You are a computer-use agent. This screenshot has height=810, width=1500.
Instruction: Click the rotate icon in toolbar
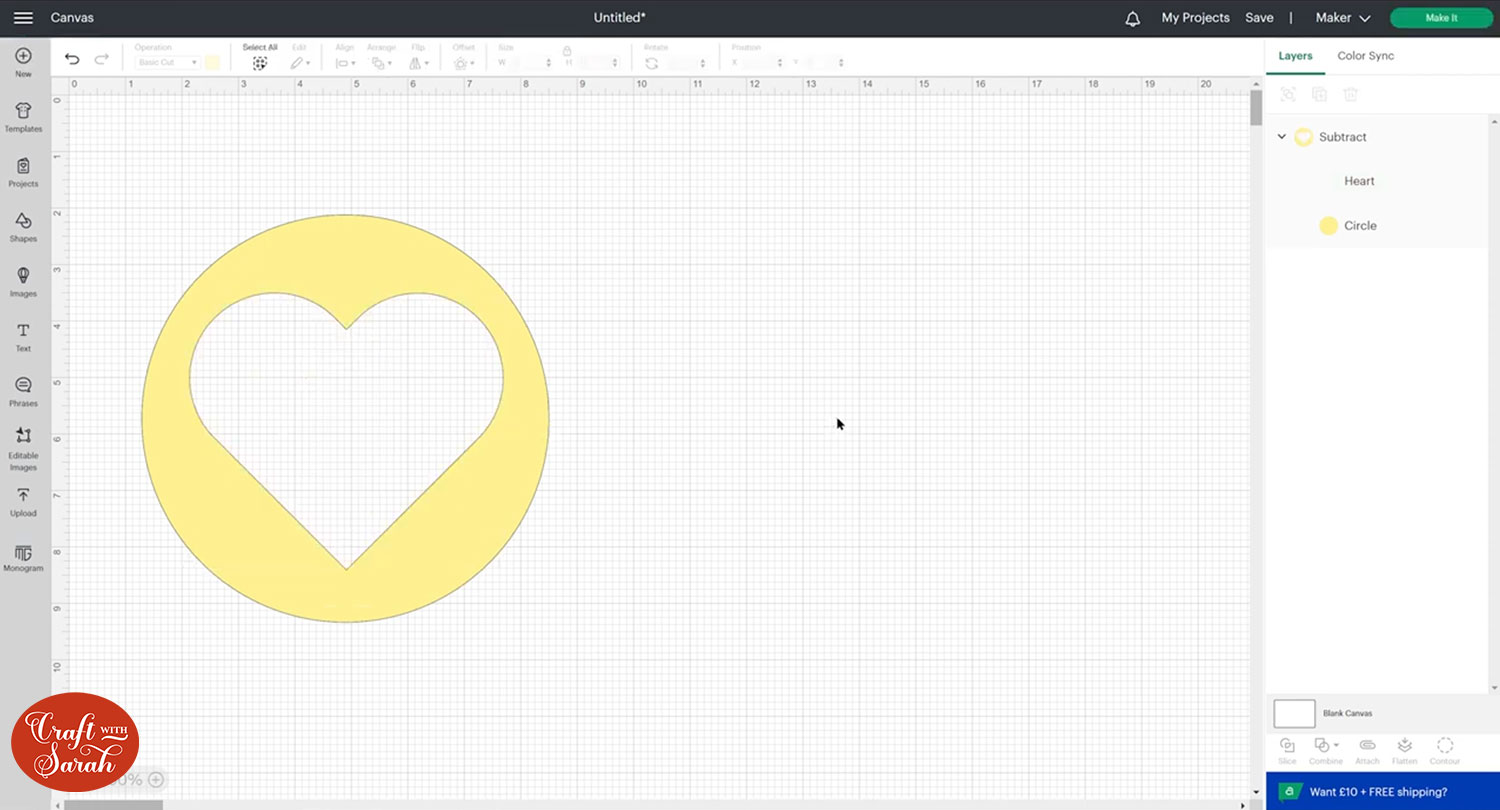click(x=652, y=63)
